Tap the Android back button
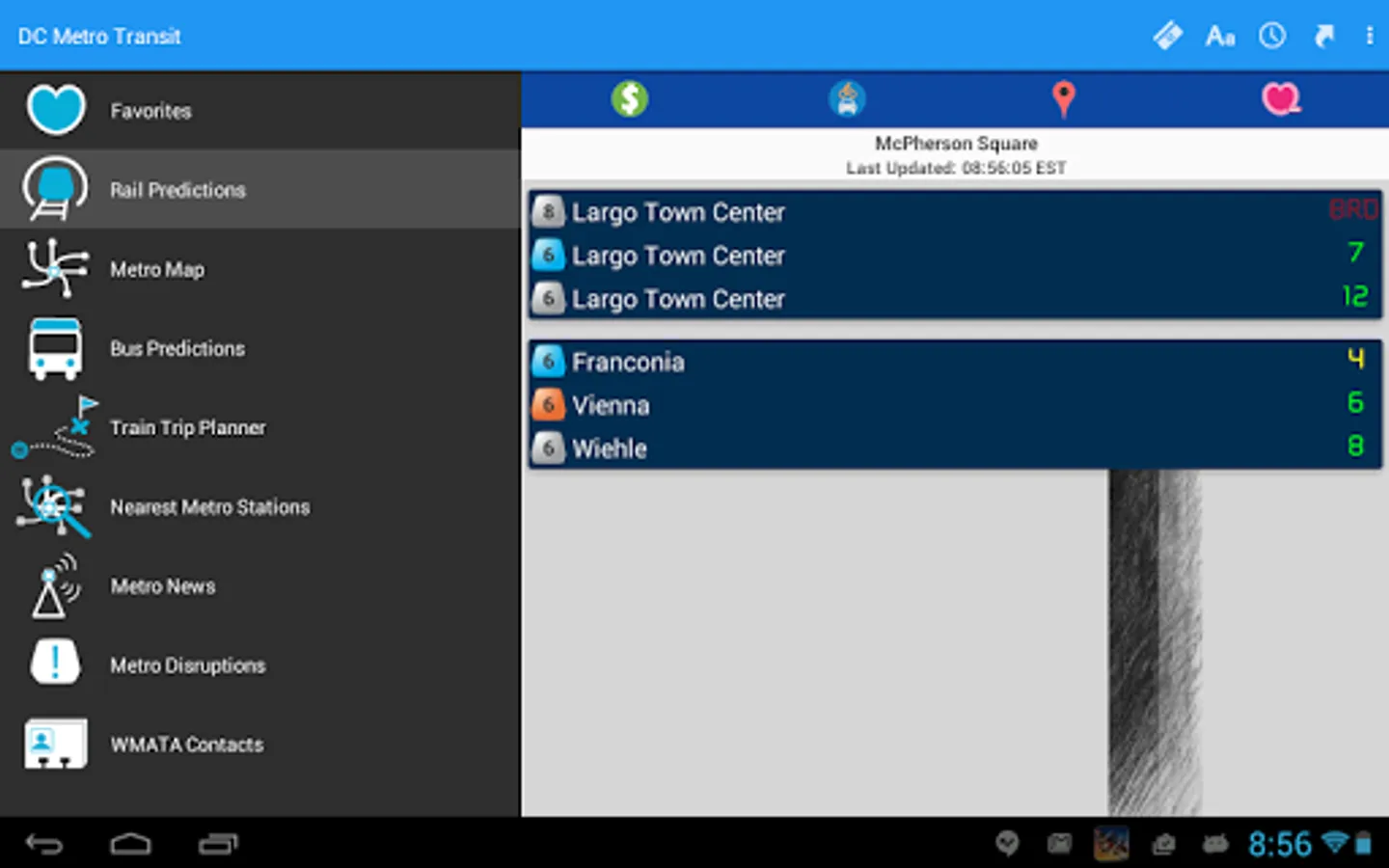The image size is (1389, 868). (x=44, y=844)
